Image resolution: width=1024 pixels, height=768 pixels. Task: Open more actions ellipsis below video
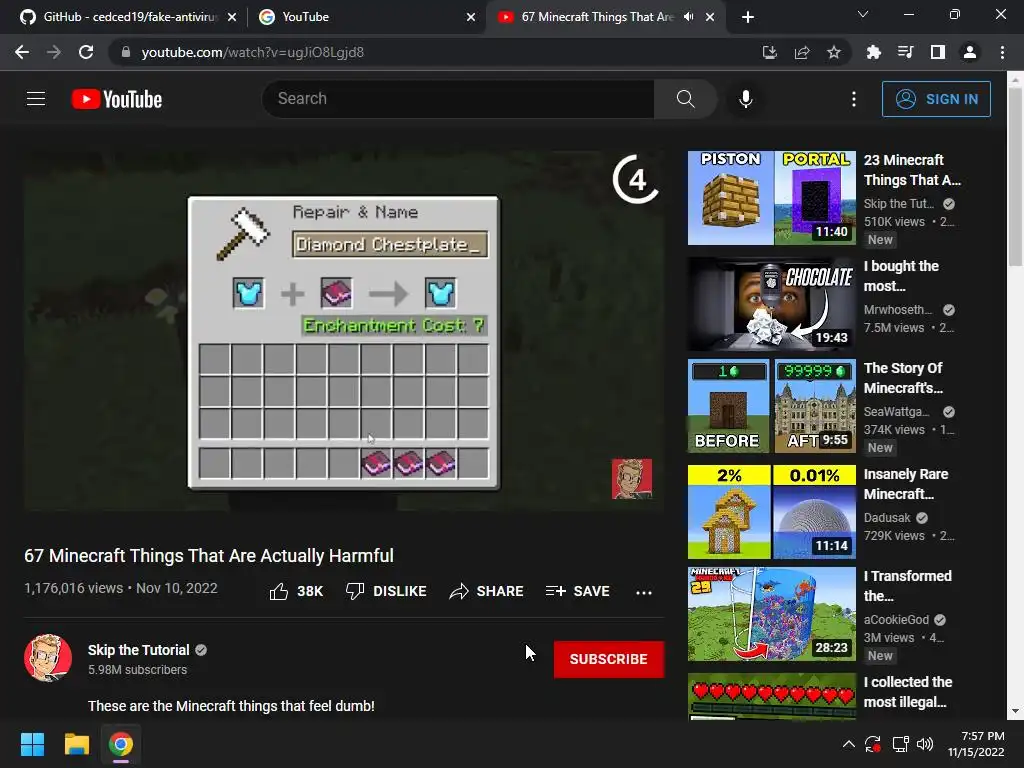point(644,592)
